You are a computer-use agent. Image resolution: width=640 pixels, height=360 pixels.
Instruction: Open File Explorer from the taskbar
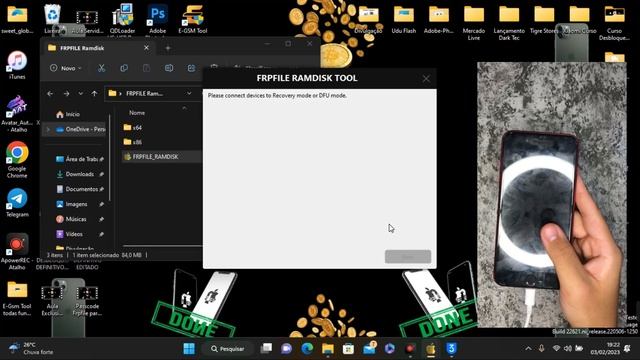pos(327,349)
